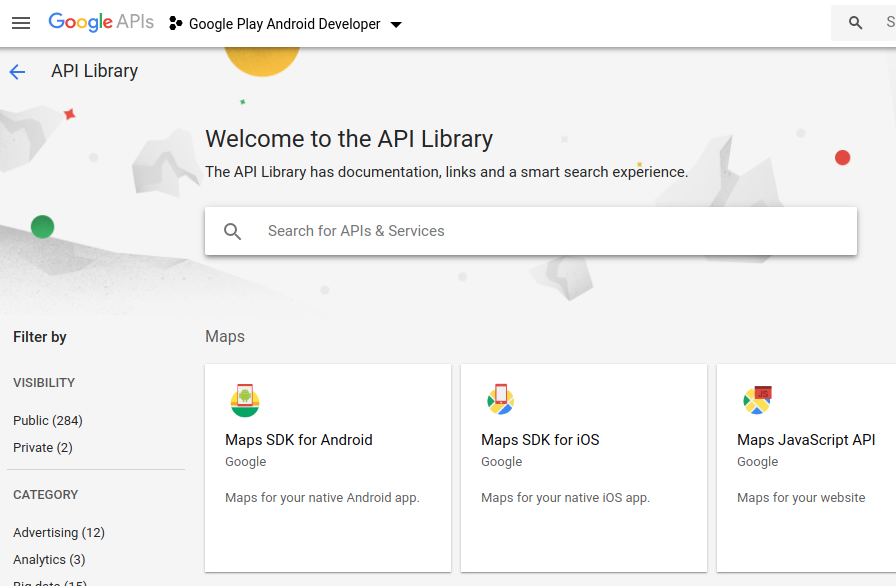Viewport: 896px width, 586px height.
Task: Click the back arrow next to API Library
Action: [17, 71]
